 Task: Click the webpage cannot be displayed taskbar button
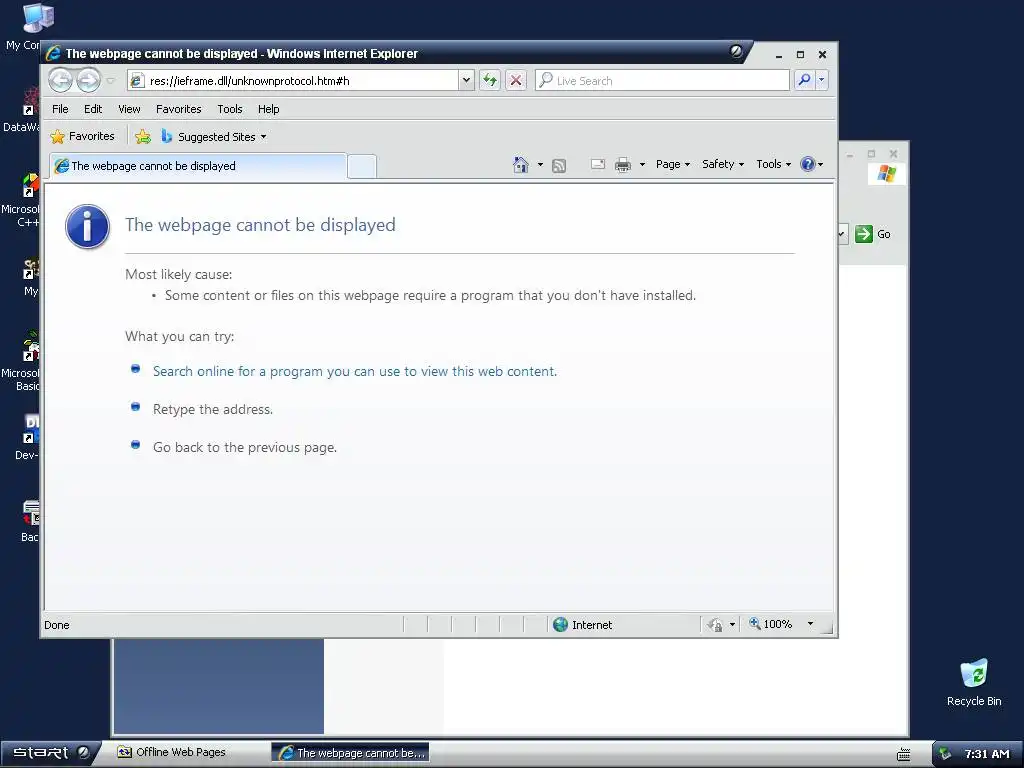pyautogui.click(x=351, y=753)
